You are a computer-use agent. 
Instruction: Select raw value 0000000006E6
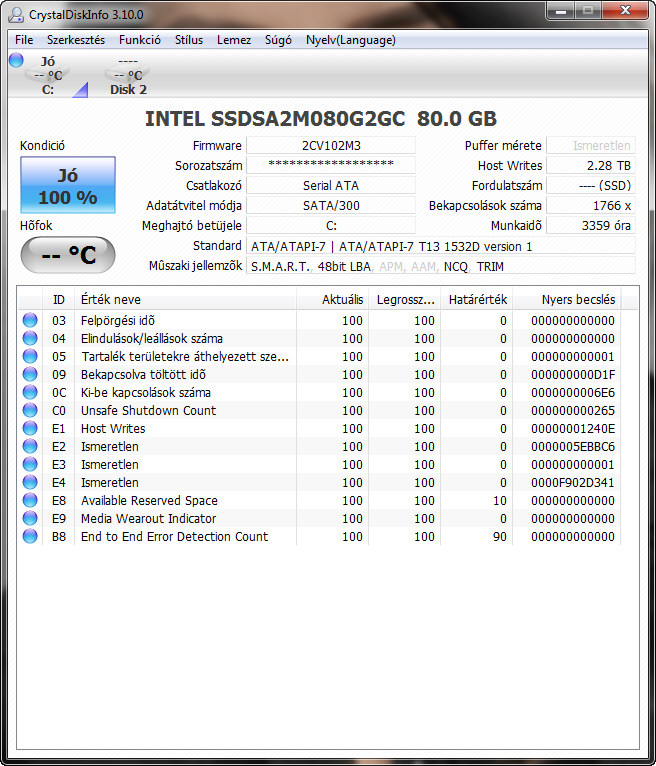pyautogui.click(x=573, y=393)
